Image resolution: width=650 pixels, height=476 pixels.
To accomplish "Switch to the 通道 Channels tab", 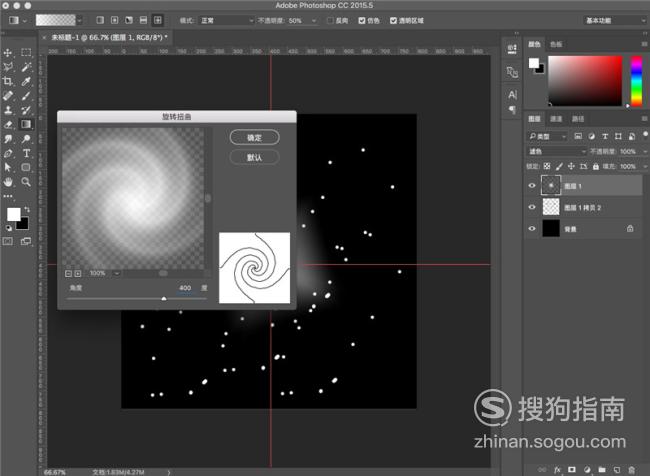I will [556, 119].
